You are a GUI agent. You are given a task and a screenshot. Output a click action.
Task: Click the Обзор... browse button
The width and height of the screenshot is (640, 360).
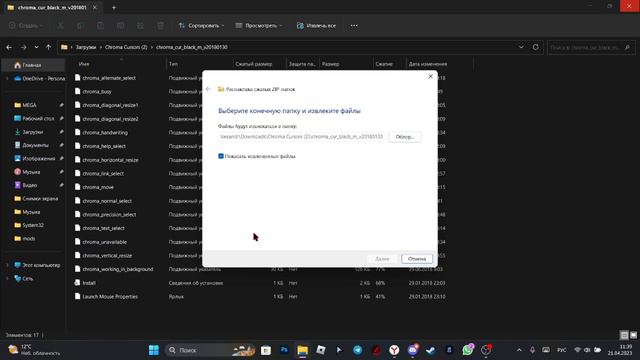pyautogui.click(x=405, y=137)
